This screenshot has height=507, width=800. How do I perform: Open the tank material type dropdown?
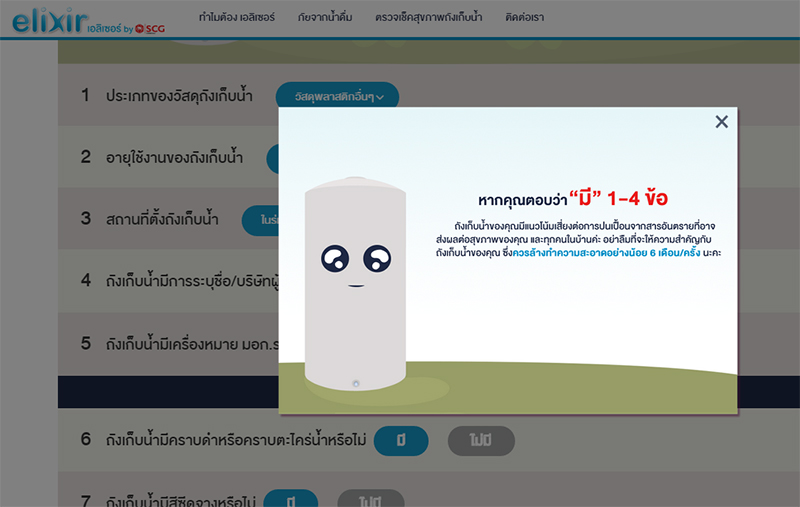point(337,96)
